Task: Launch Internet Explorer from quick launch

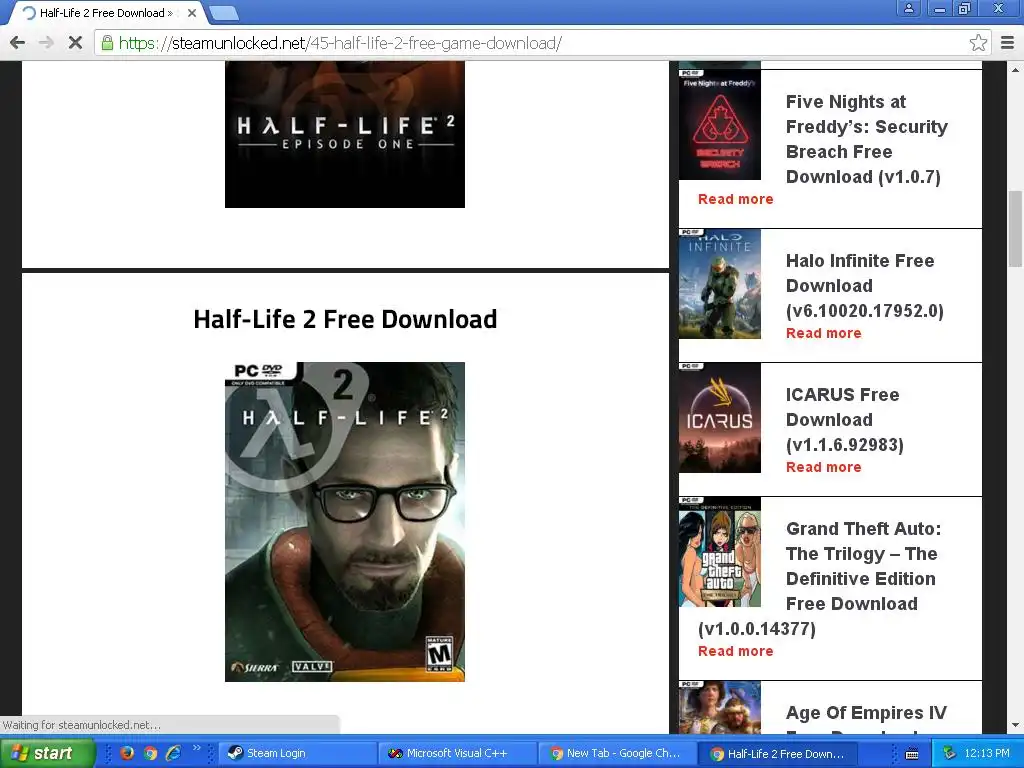Action: click(x=174, y=754)
